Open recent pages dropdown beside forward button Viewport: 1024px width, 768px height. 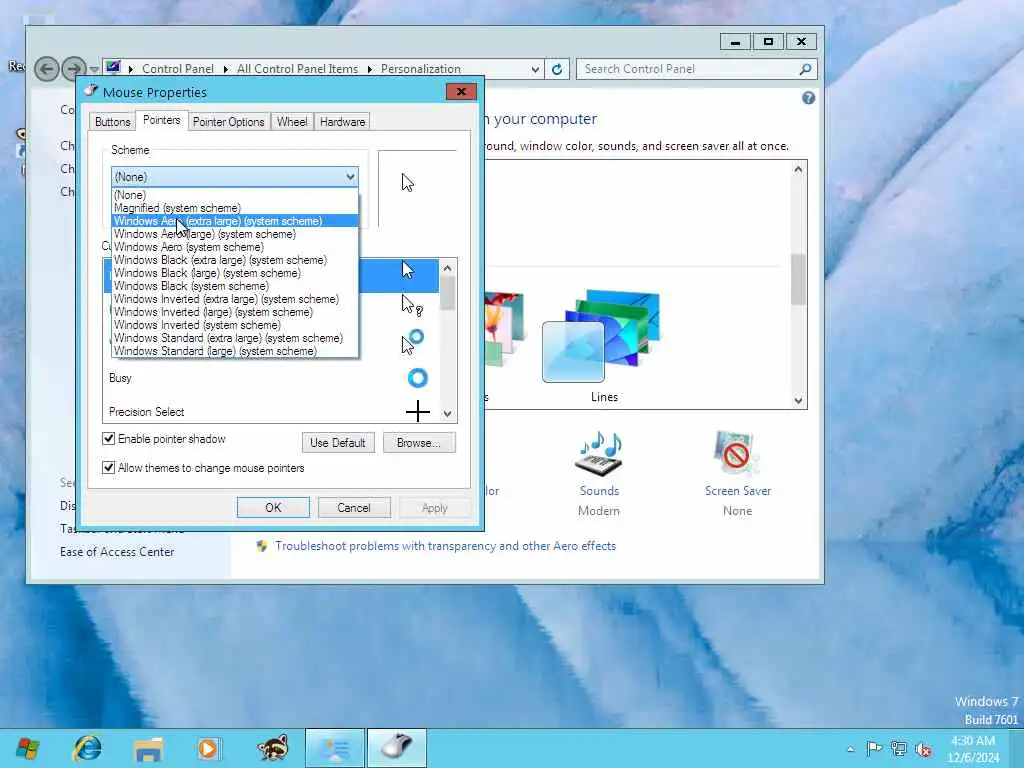(94, 69)
